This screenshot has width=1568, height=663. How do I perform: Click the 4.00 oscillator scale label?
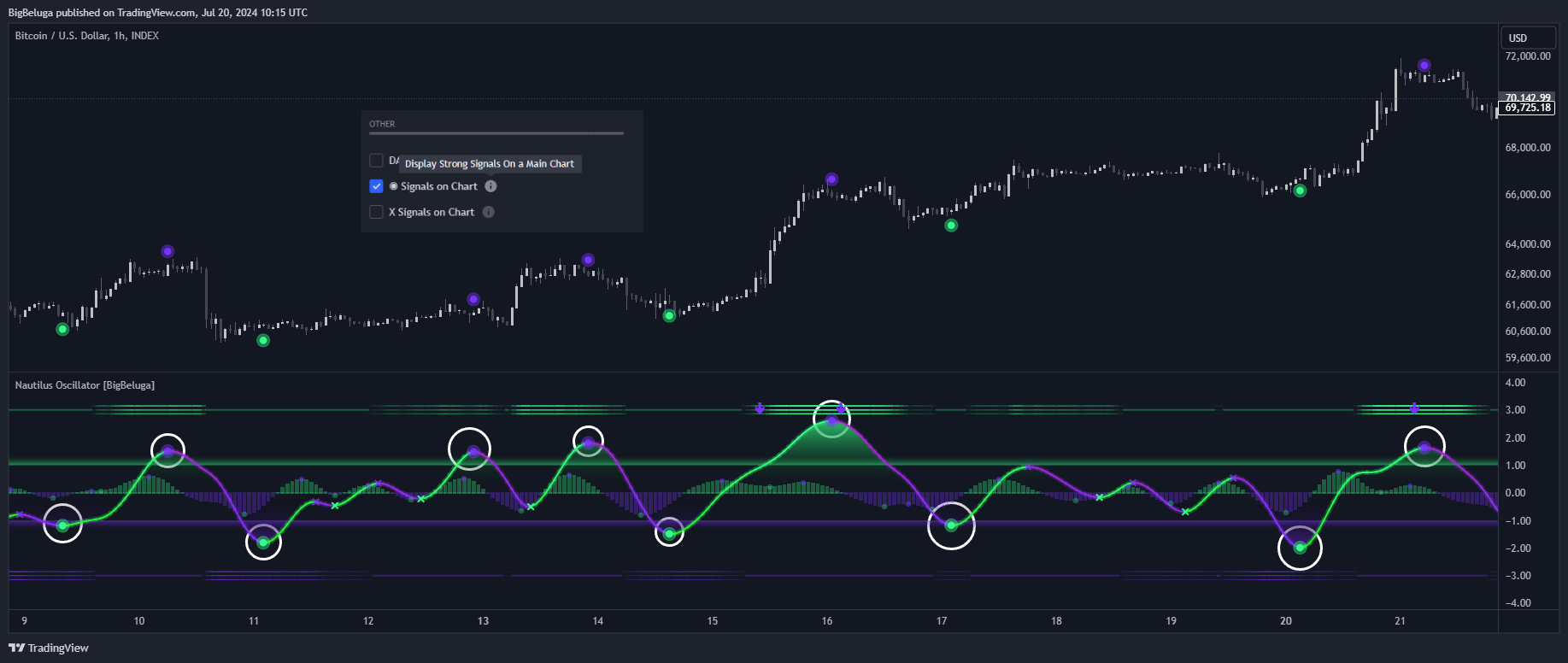tap(1515, 383)
